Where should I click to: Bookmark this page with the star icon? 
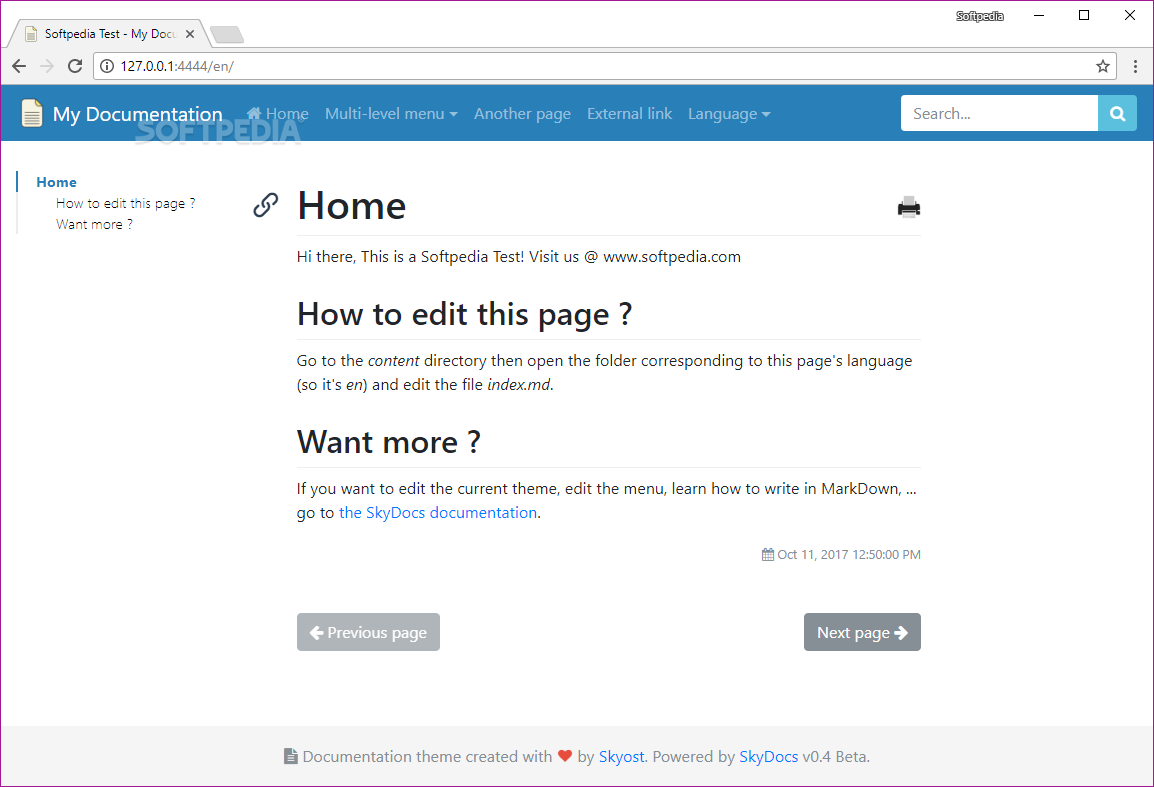(x=1102, y=66)
